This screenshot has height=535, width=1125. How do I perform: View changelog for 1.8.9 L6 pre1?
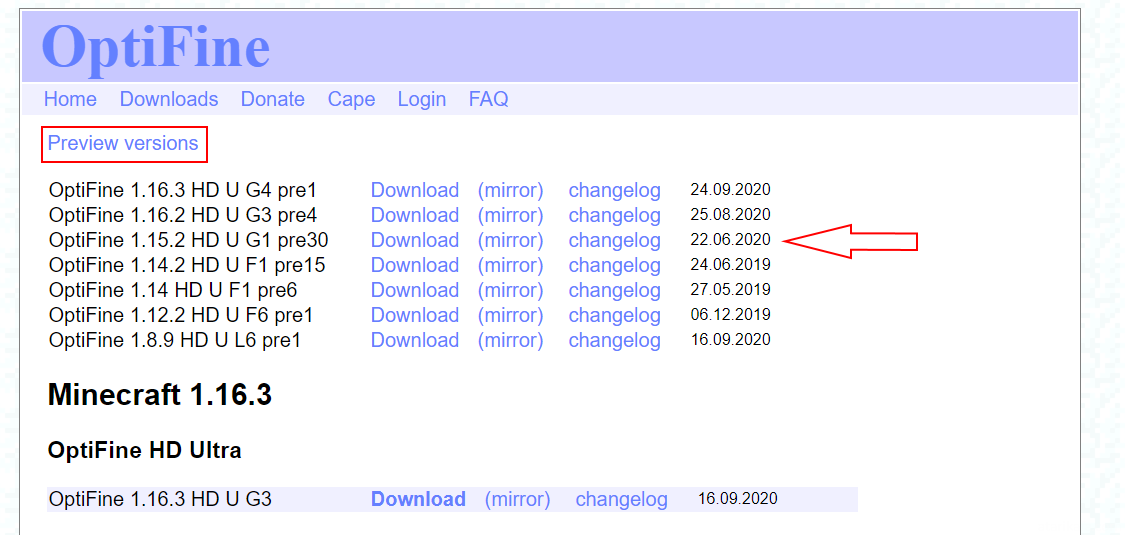[614, 340]
